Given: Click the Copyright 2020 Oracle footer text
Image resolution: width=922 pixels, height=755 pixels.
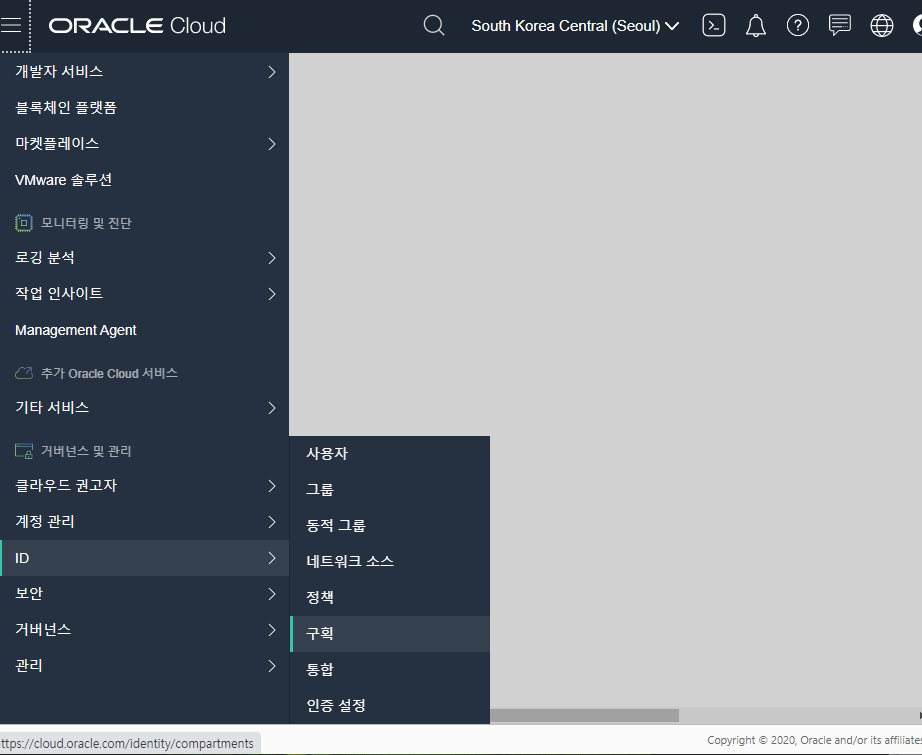Looking at the screenshot, I should point(814,740).
